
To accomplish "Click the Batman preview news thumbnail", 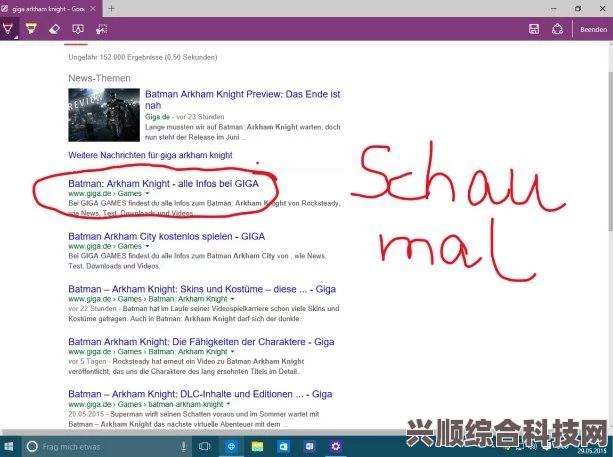I will [104, 115].
